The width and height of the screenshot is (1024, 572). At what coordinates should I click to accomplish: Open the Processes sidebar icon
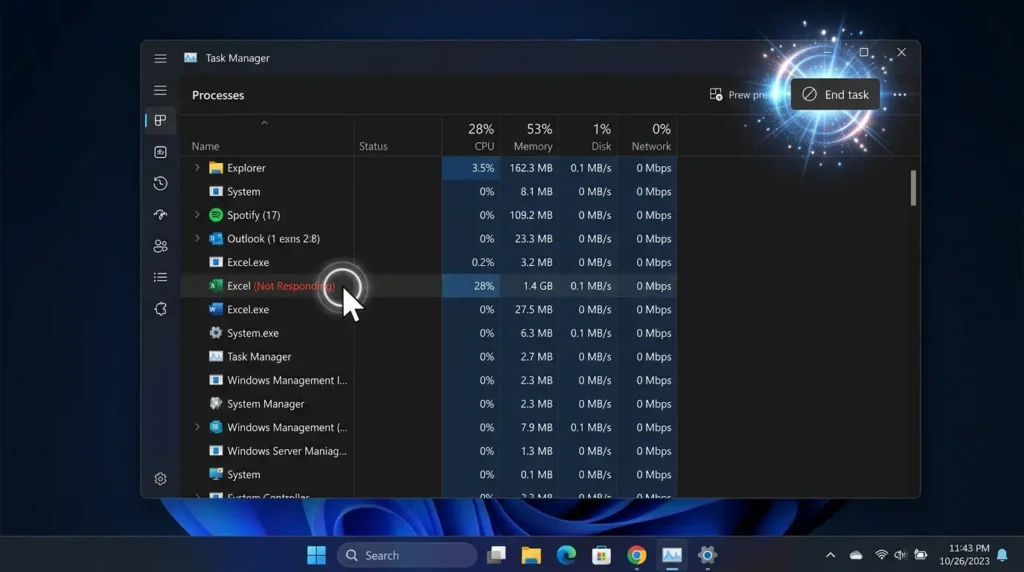point(160,120)
